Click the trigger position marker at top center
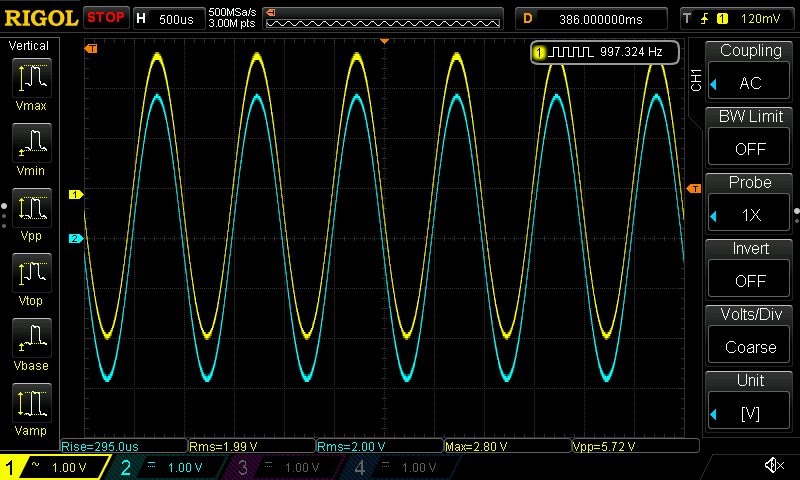The width and height of the screenshot is (800, 480). pos(385,41)
